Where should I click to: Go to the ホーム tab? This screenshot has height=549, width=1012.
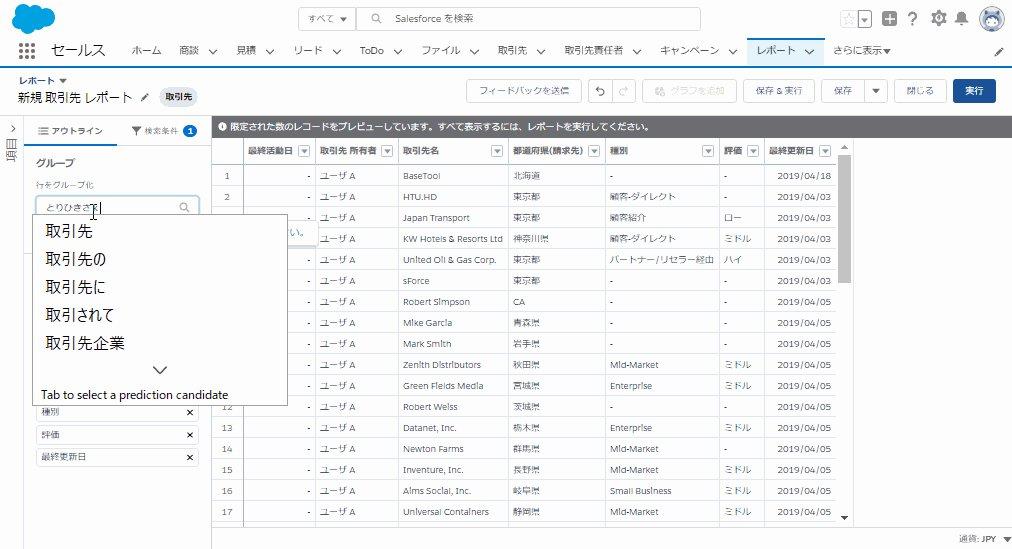pos(147,50)
